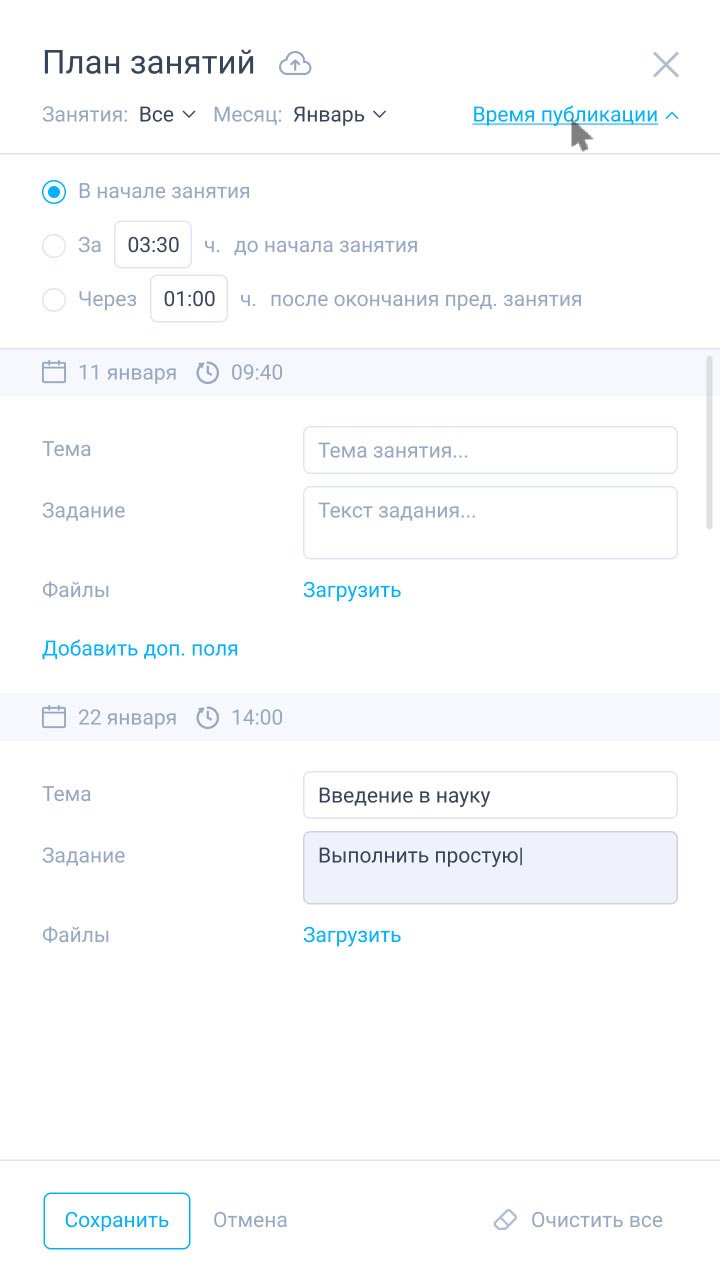Close the lesson plan dialog
This screenshot has width=720, height=1280.
pyautogui.click(x=665, y=65)
